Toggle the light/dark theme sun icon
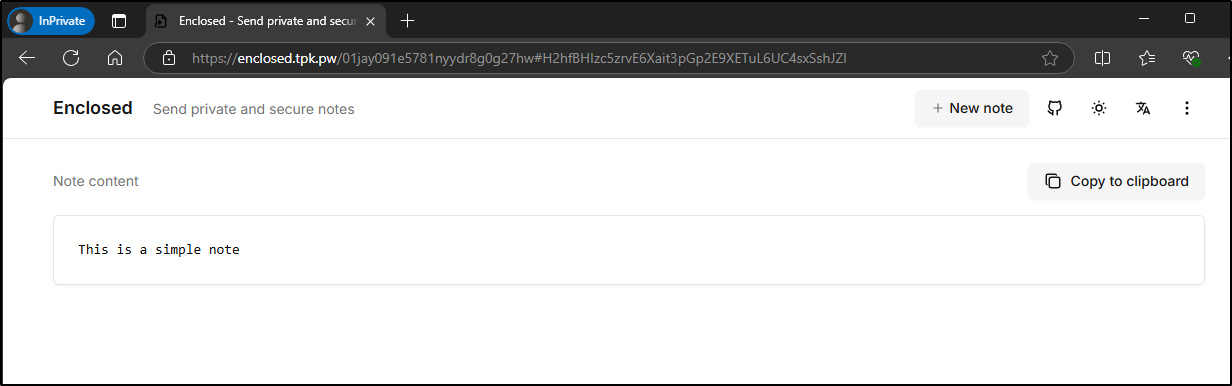This screenshot has width=1232, height=386. click(1099, 108)
